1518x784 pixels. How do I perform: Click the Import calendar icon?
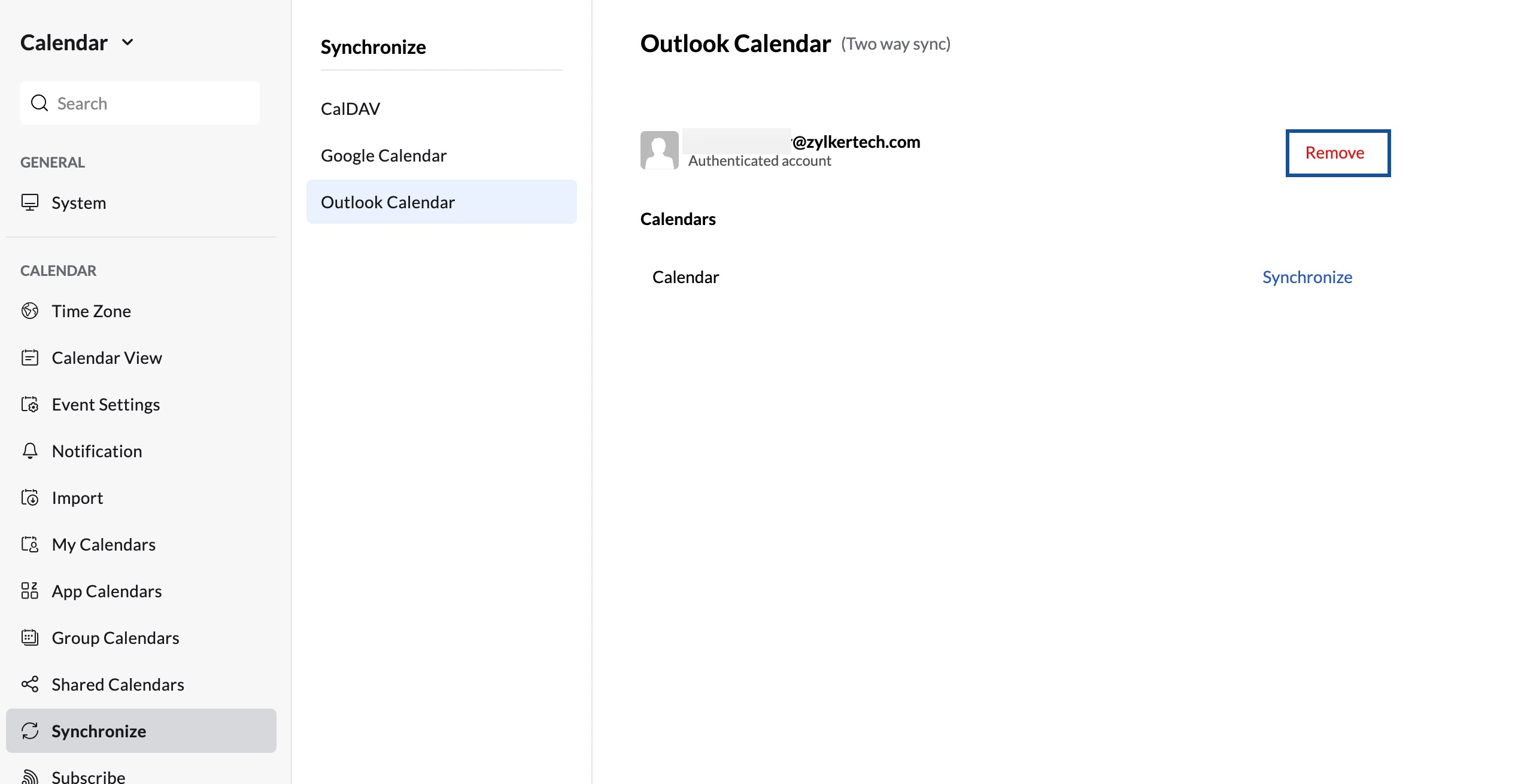(x=30, y=497)
